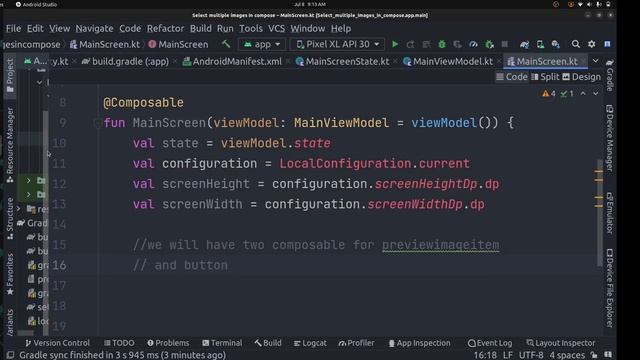Click the Make Project hammer icon
Image resolution: width=640 pixels, height=360 pixels.
[226, 44]
